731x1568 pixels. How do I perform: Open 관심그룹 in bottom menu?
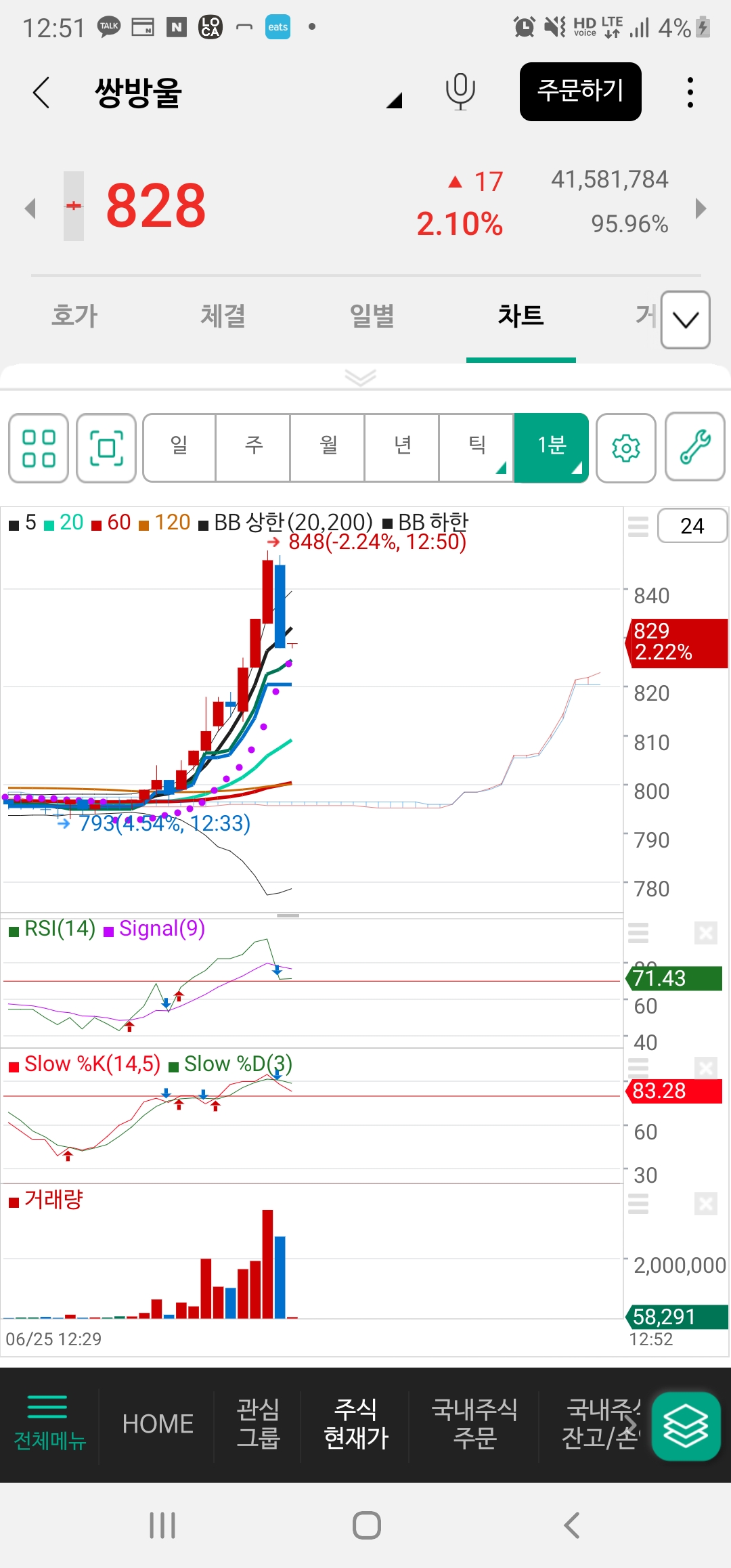(x=258, y=1423)
